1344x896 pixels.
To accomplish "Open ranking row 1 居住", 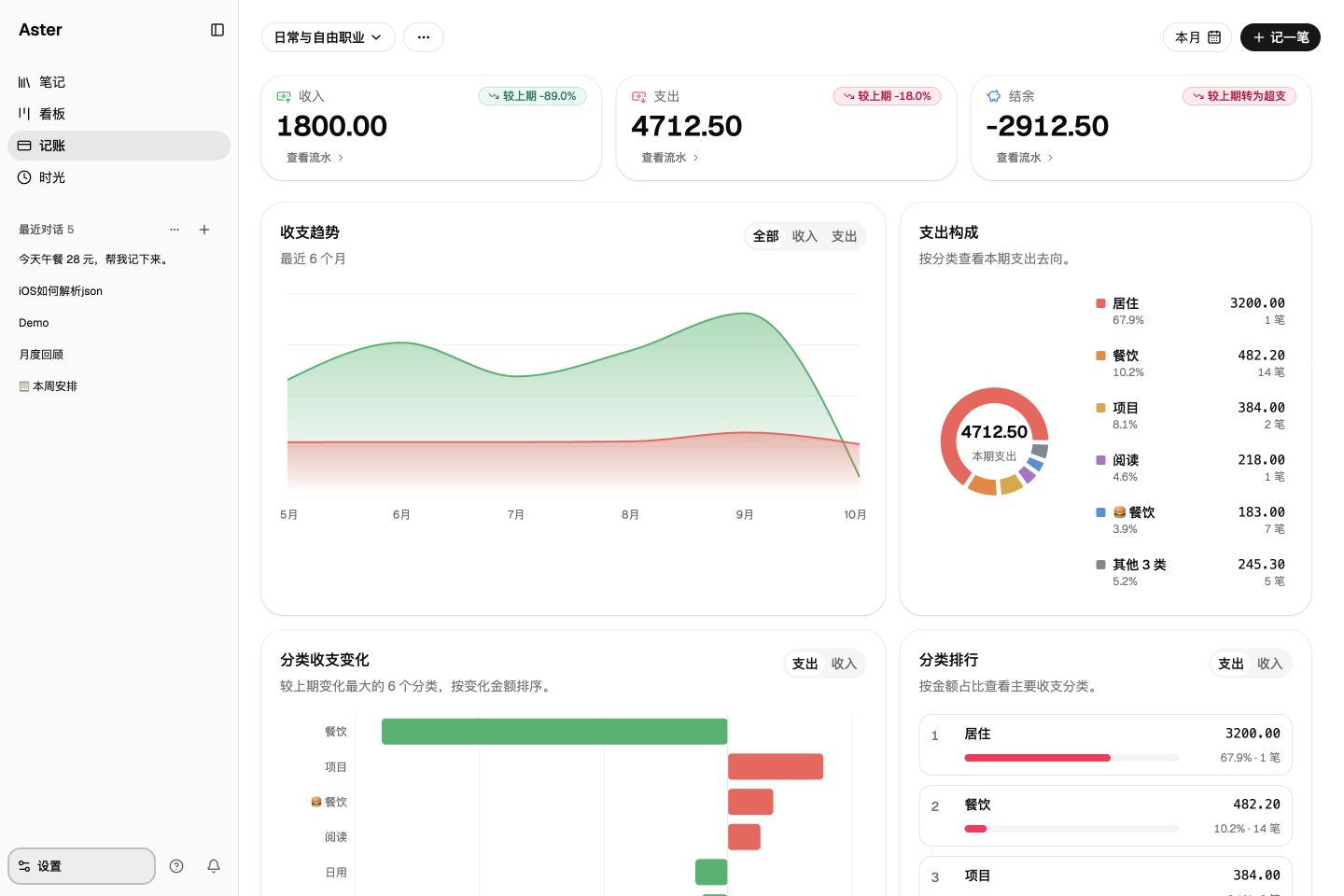I will point(1105,745).
